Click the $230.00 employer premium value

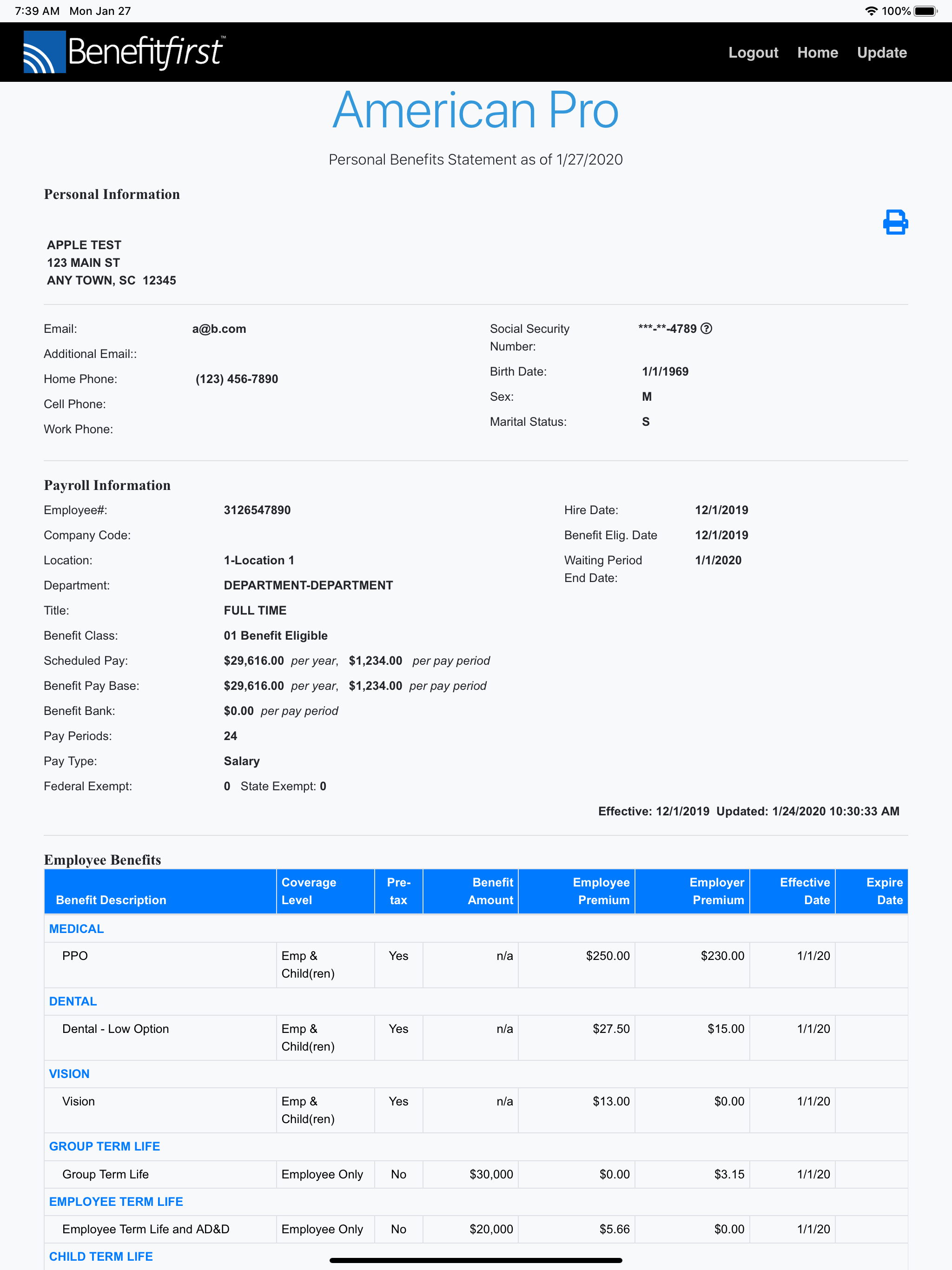click(722, 955)
